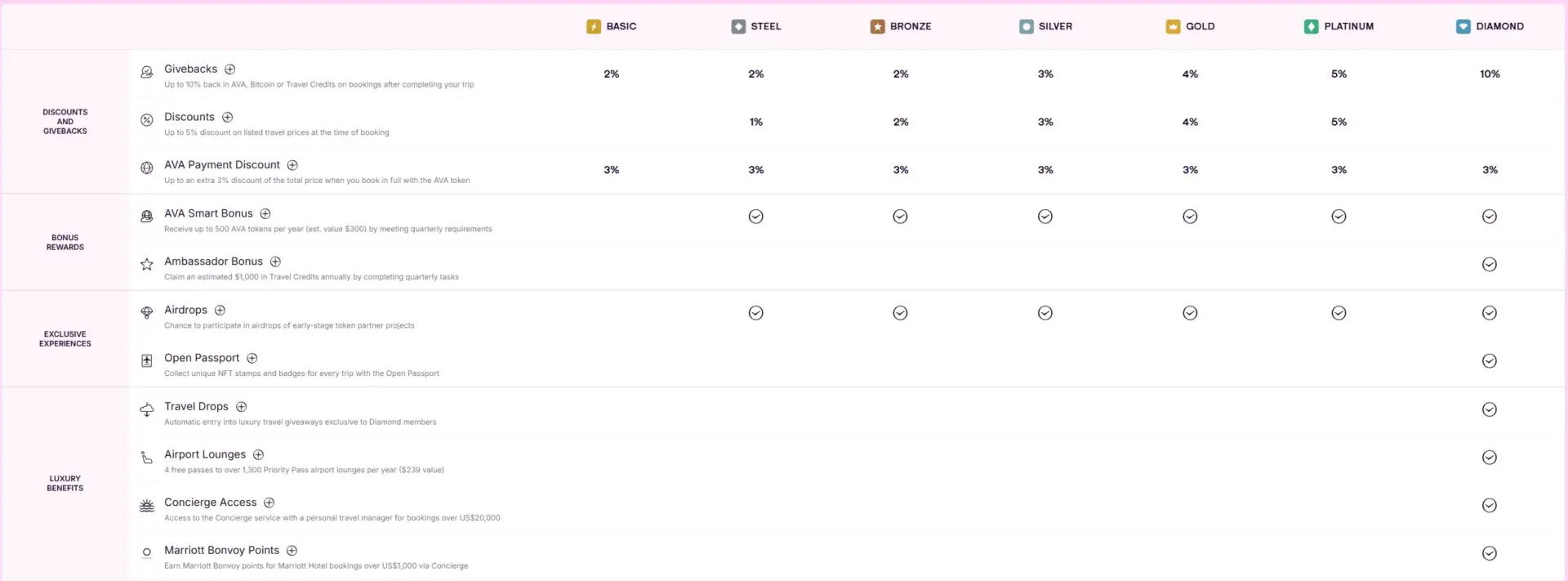Select the GOLD tier column header
Screen dimensions: 1568x581
1191,27
